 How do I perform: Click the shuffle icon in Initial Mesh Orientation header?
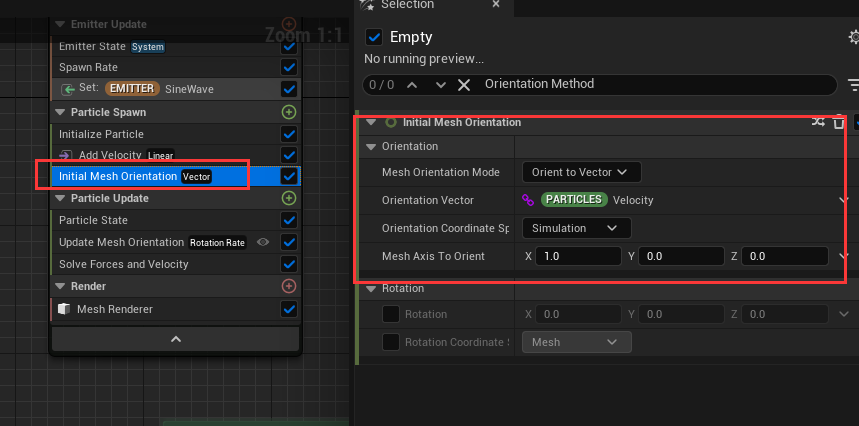tap(818, 122)
